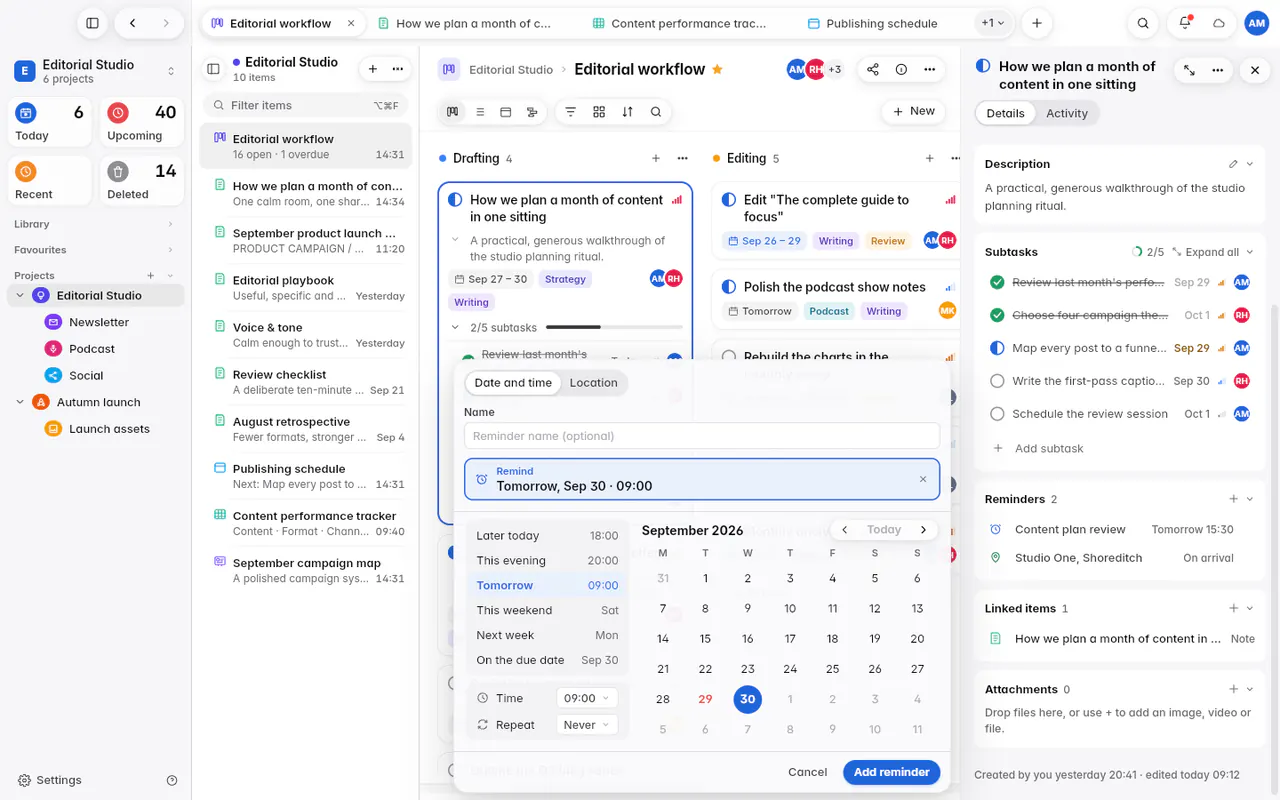The height and width of the screenshot is (800, 1280).
Task: Open the notifications bell
Action: click(1185, 23)
